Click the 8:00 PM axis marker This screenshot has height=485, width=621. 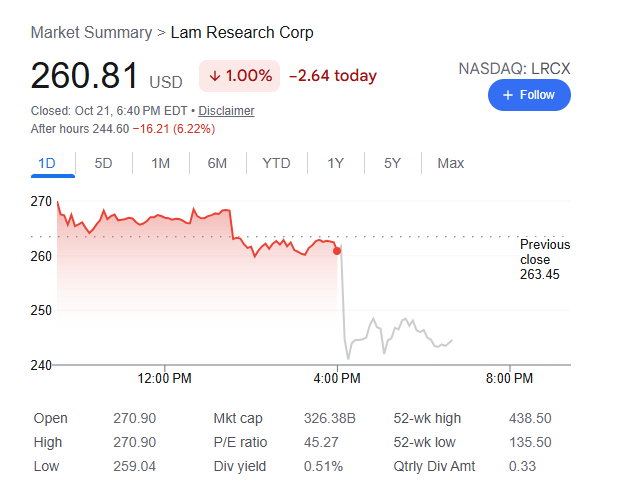(509, 378)
